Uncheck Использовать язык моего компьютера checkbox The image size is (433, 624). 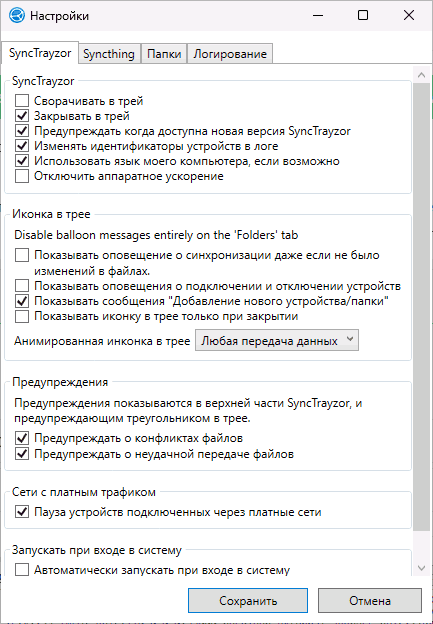tap(22, 161)
